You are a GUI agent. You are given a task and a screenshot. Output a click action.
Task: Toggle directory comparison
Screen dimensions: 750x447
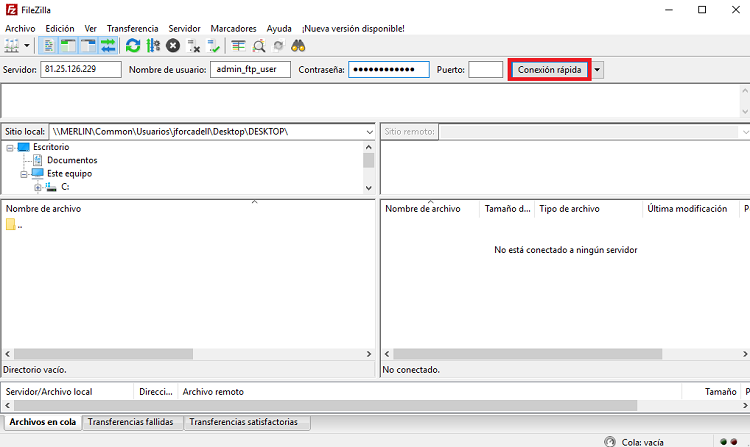tap(259, 46)
